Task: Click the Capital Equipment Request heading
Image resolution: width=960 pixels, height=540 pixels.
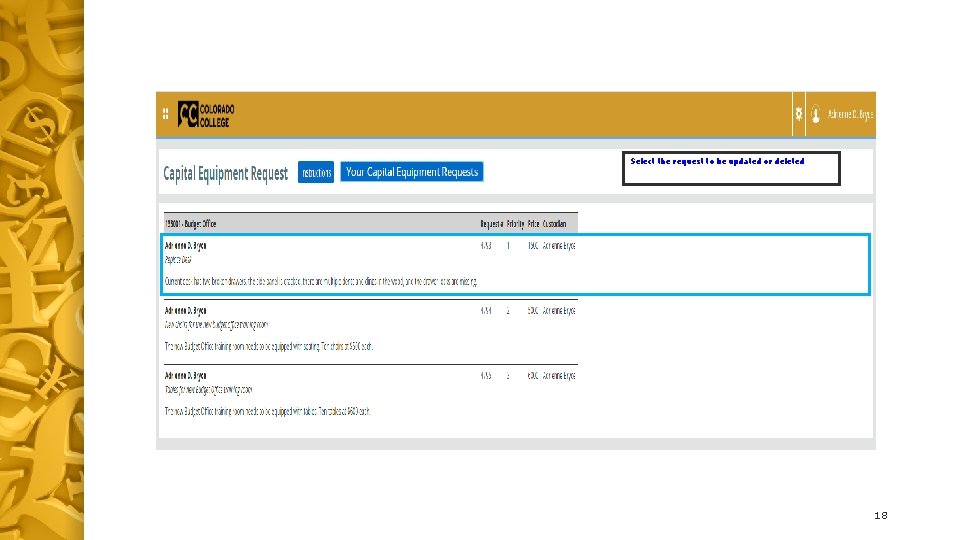Action: pos(225,173)
